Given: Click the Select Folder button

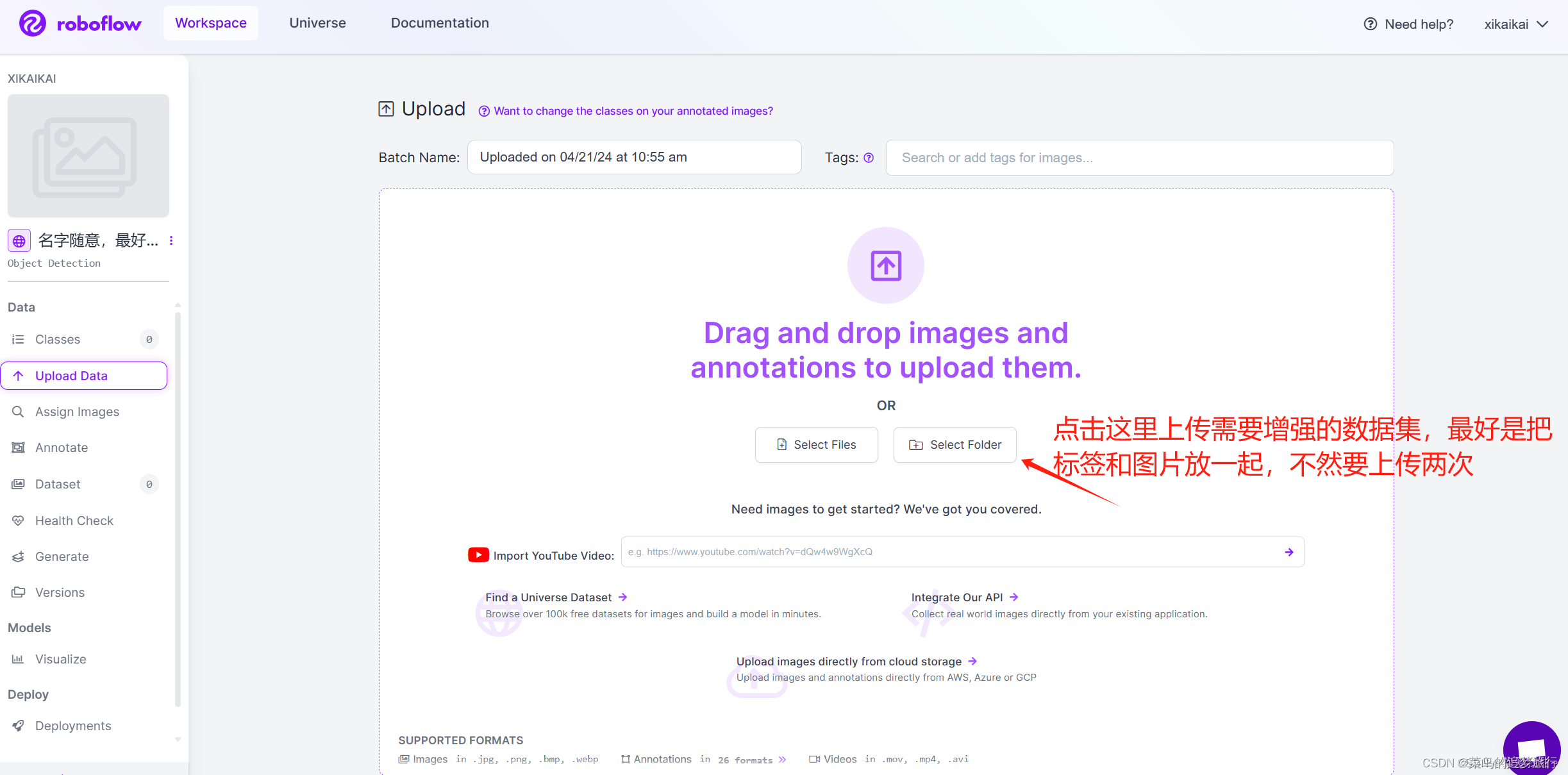Looking at the screenshot, I should click(x=954, y=445).
